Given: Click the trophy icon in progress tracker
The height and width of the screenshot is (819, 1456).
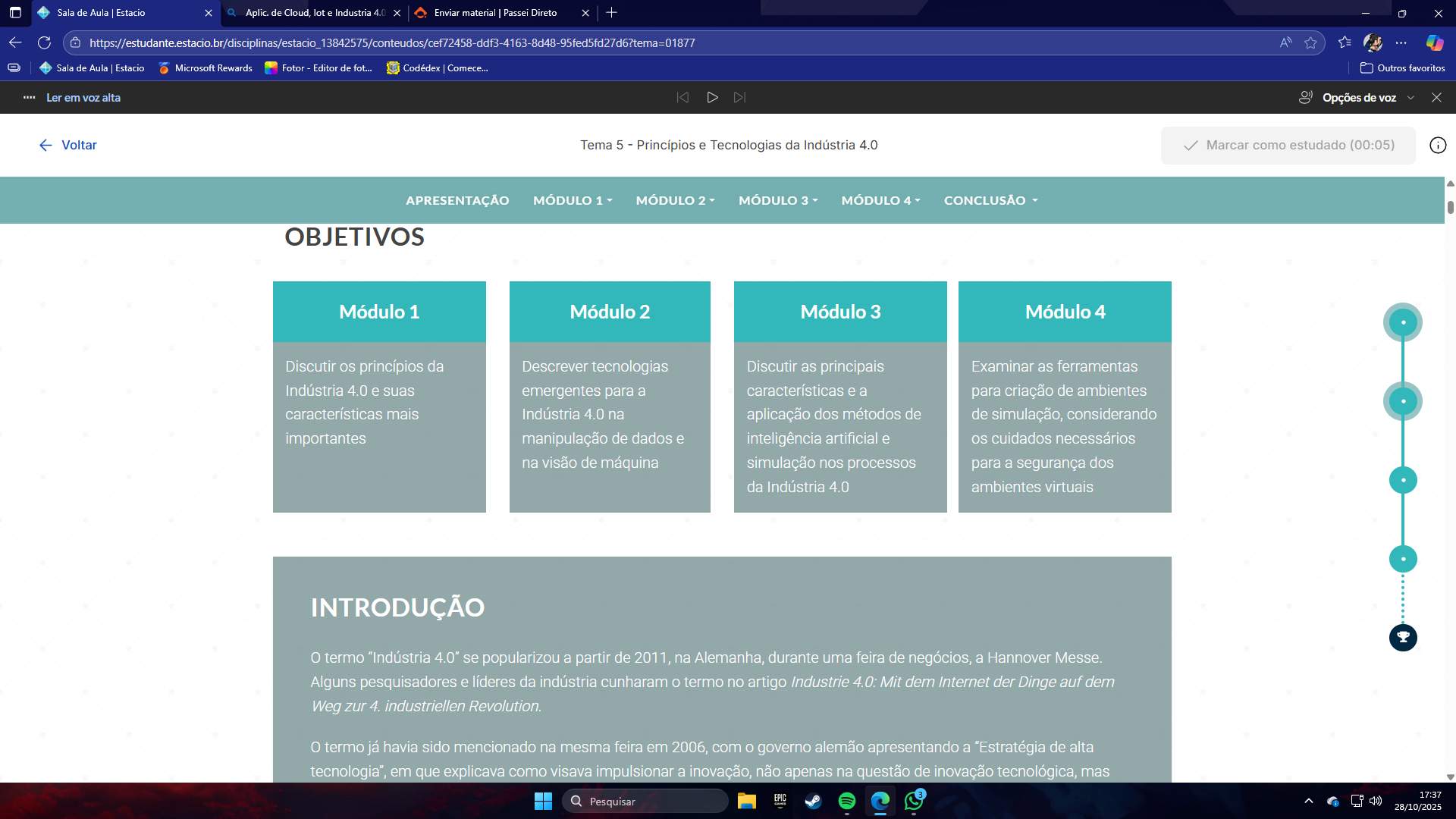Looking at the screenshot, I should point(1403,638).
